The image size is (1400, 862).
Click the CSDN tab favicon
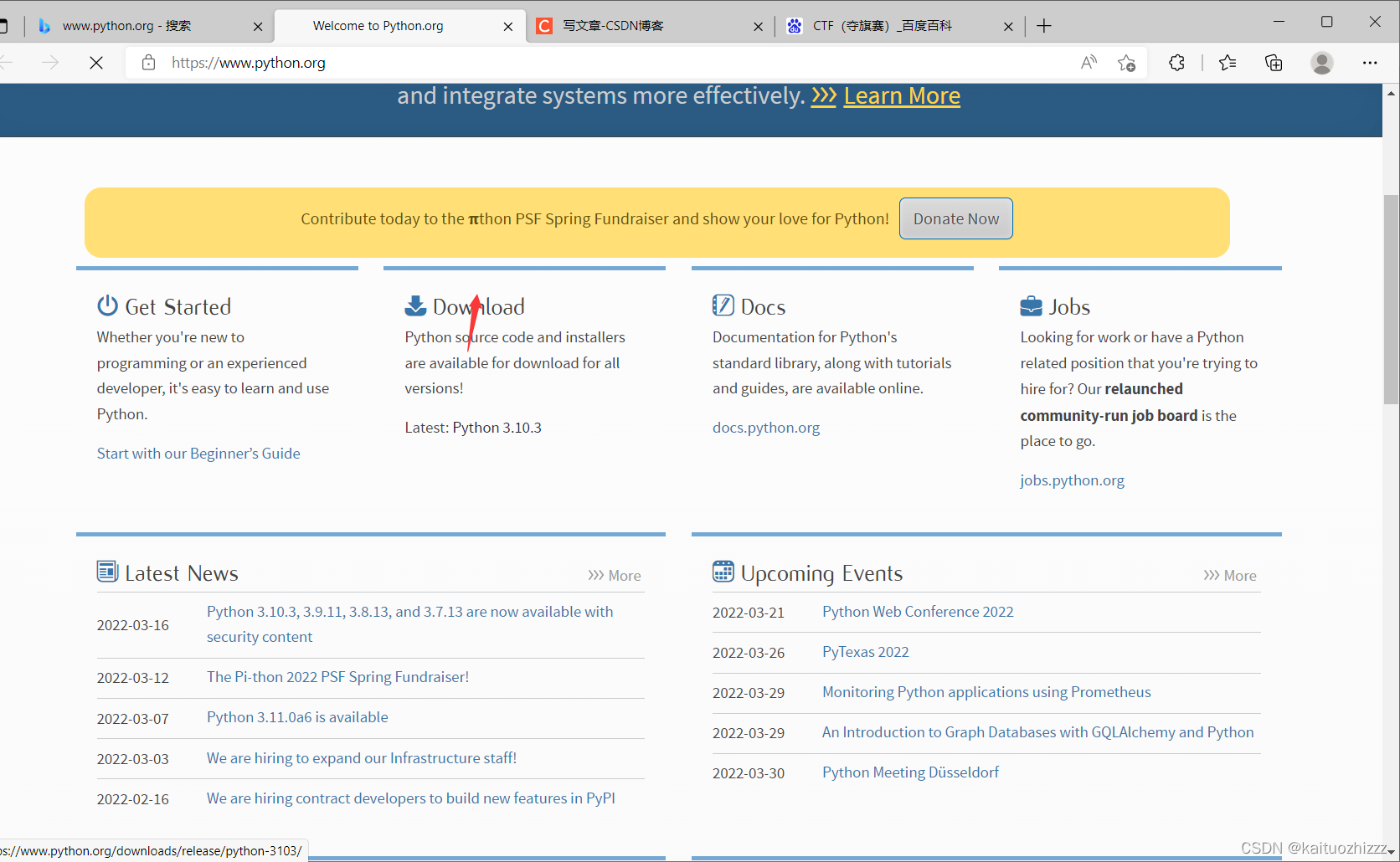[x=544, y=26]
